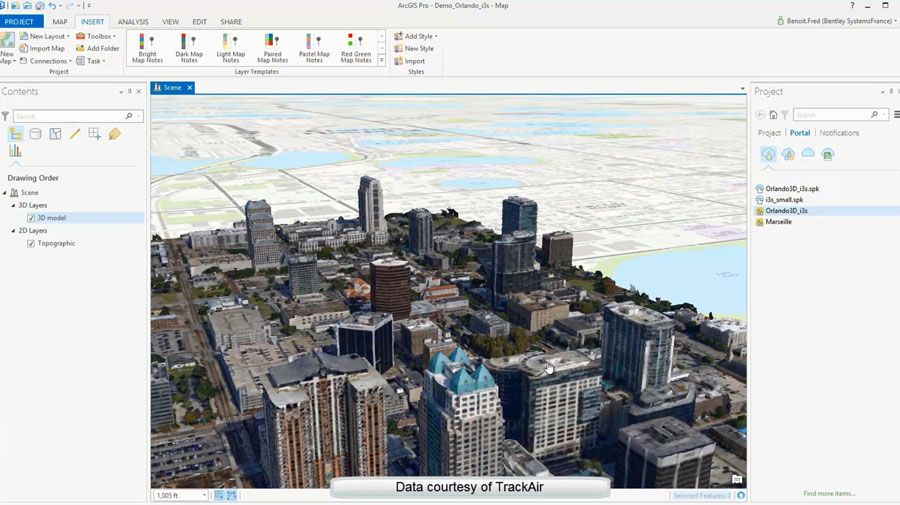Select the Pastel Map Notes template
The image size is (900, 505).
point(314,48)
